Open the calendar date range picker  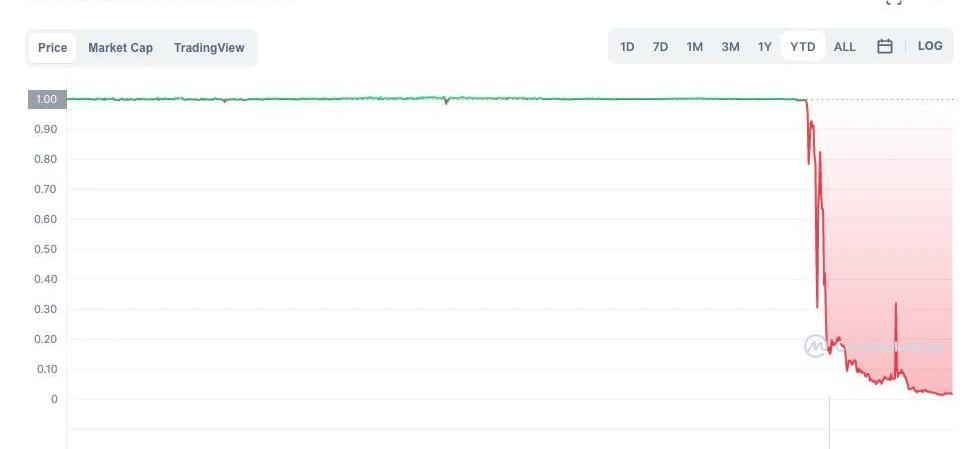(884, 47)
